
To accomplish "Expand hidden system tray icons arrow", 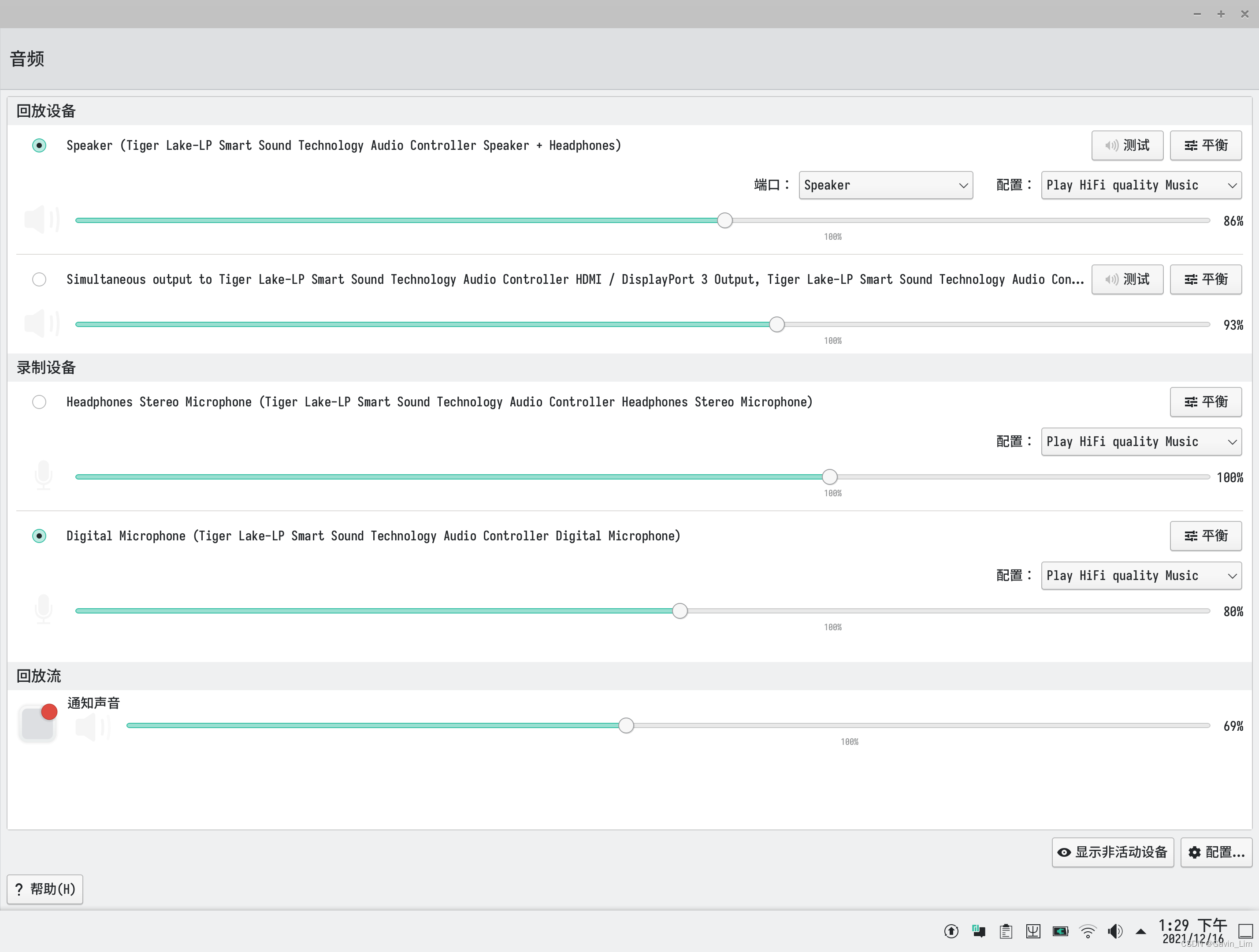I will 1140,931.
